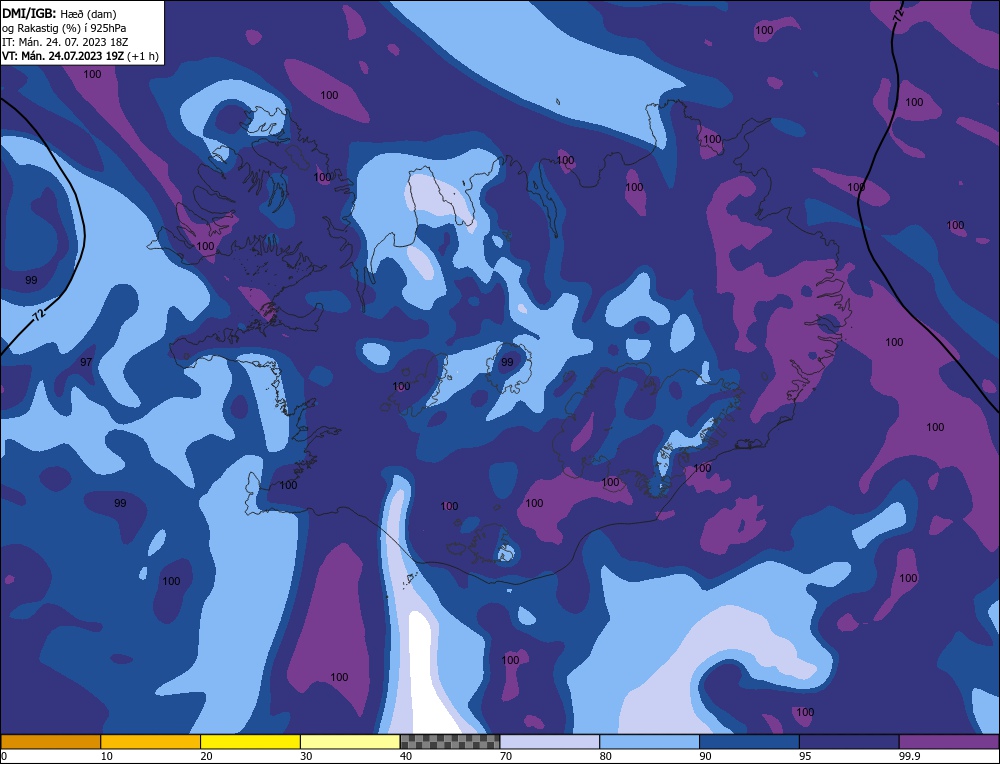Click the dark indigo 95–99.9 legend swatch

pyautogui.click(x=849, y=742)
